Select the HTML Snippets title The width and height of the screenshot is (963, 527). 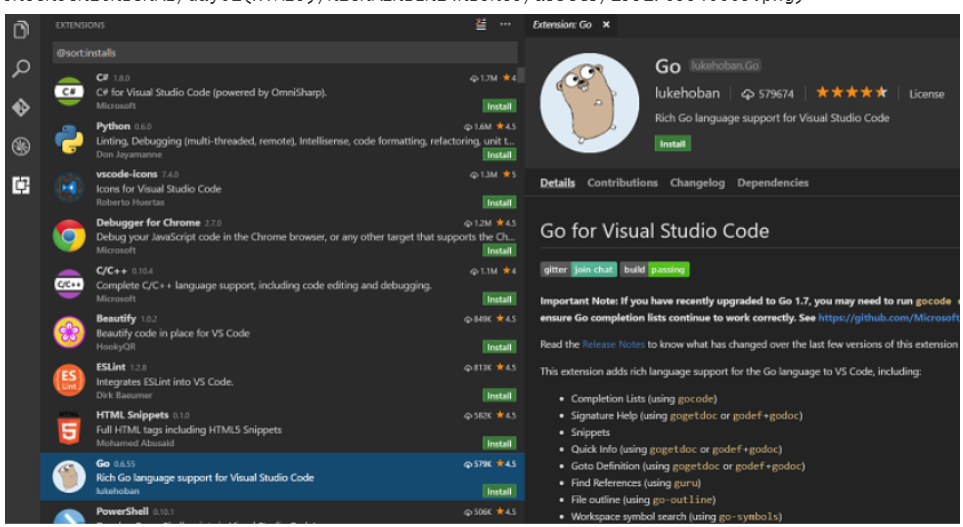tap(132, 415)
